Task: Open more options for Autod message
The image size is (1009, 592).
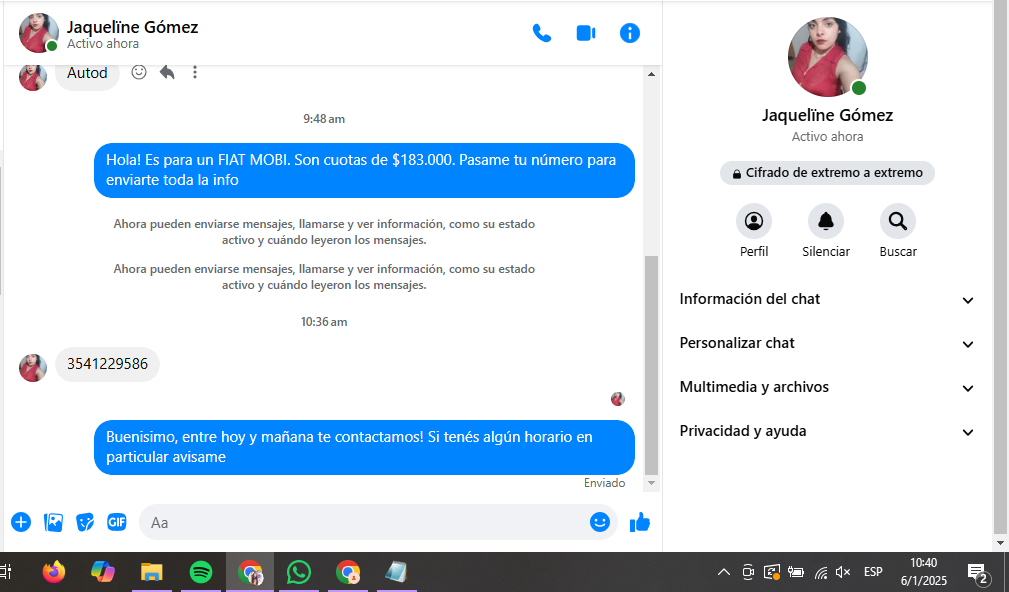Action: coord(195,72)
